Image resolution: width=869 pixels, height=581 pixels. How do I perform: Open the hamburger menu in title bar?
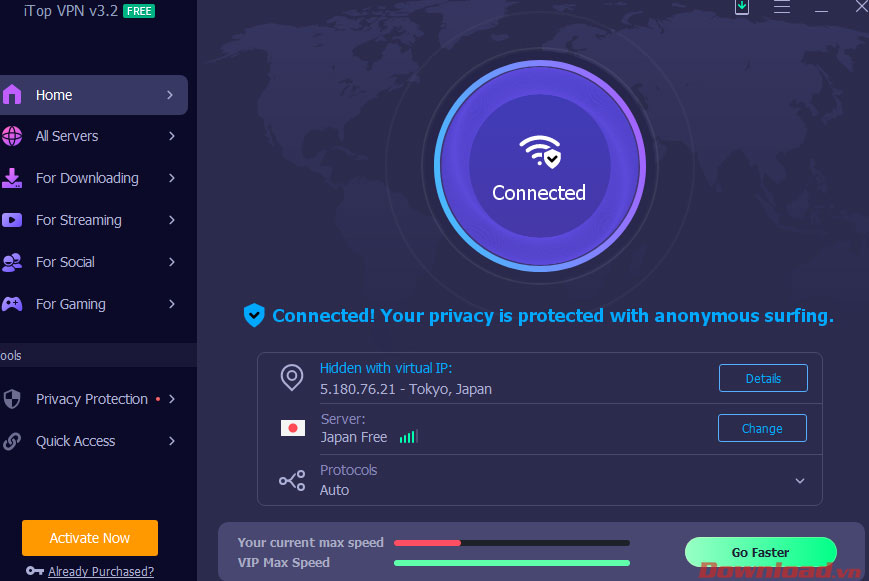[x=782, y=7]
